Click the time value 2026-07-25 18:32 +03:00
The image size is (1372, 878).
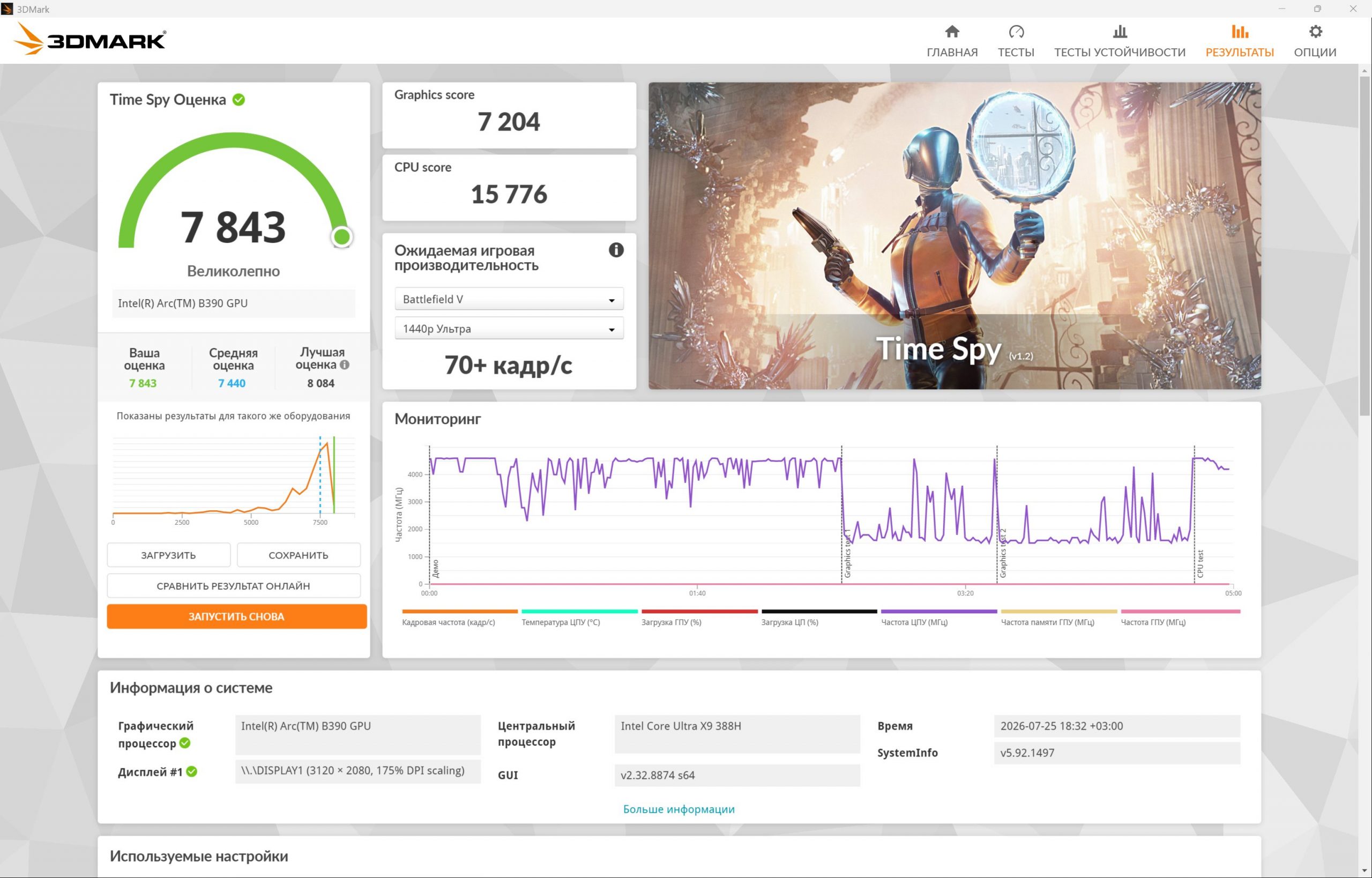click(1117, 726)
